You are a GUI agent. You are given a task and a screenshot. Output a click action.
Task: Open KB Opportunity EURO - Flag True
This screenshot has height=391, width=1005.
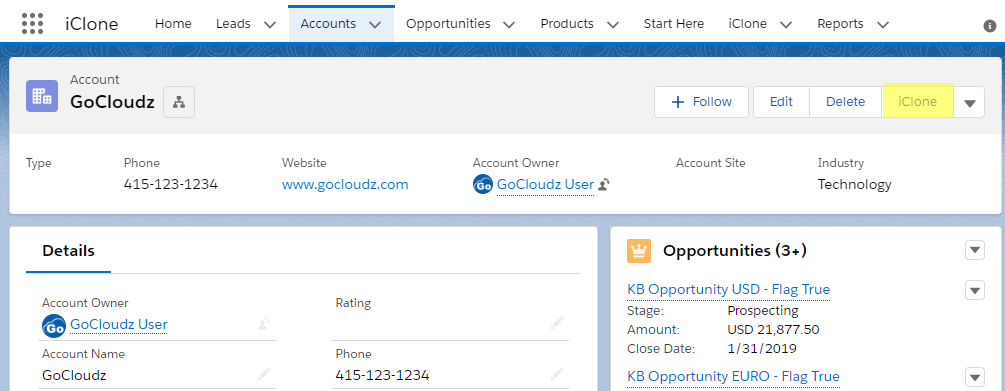733,376
